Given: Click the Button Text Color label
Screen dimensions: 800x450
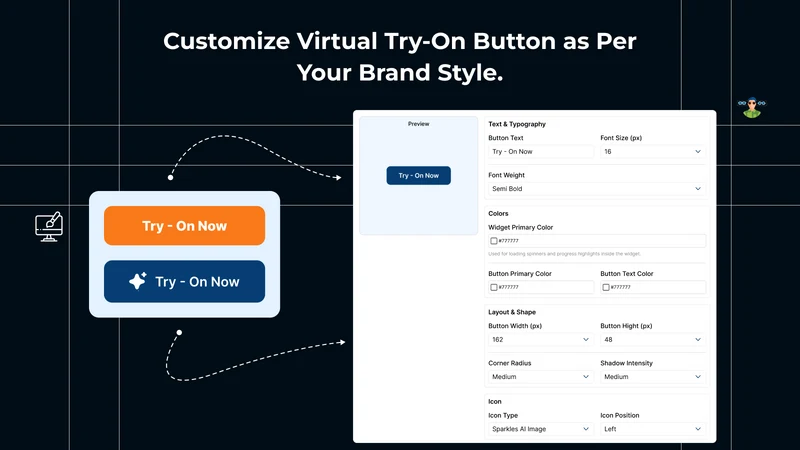Looking at the screenshot, I should [x=627, y=273].
